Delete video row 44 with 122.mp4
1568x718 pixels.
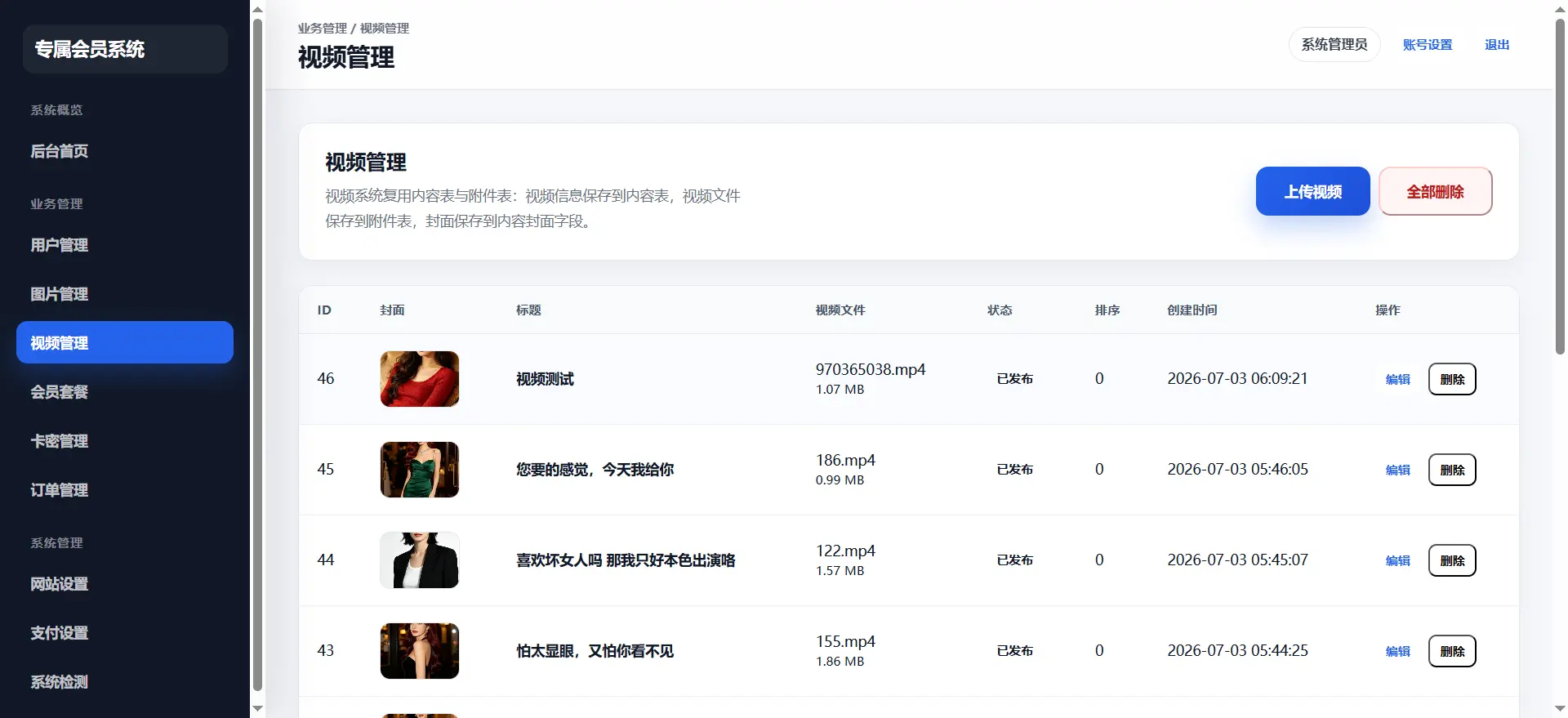click(x=1452, y=560)
